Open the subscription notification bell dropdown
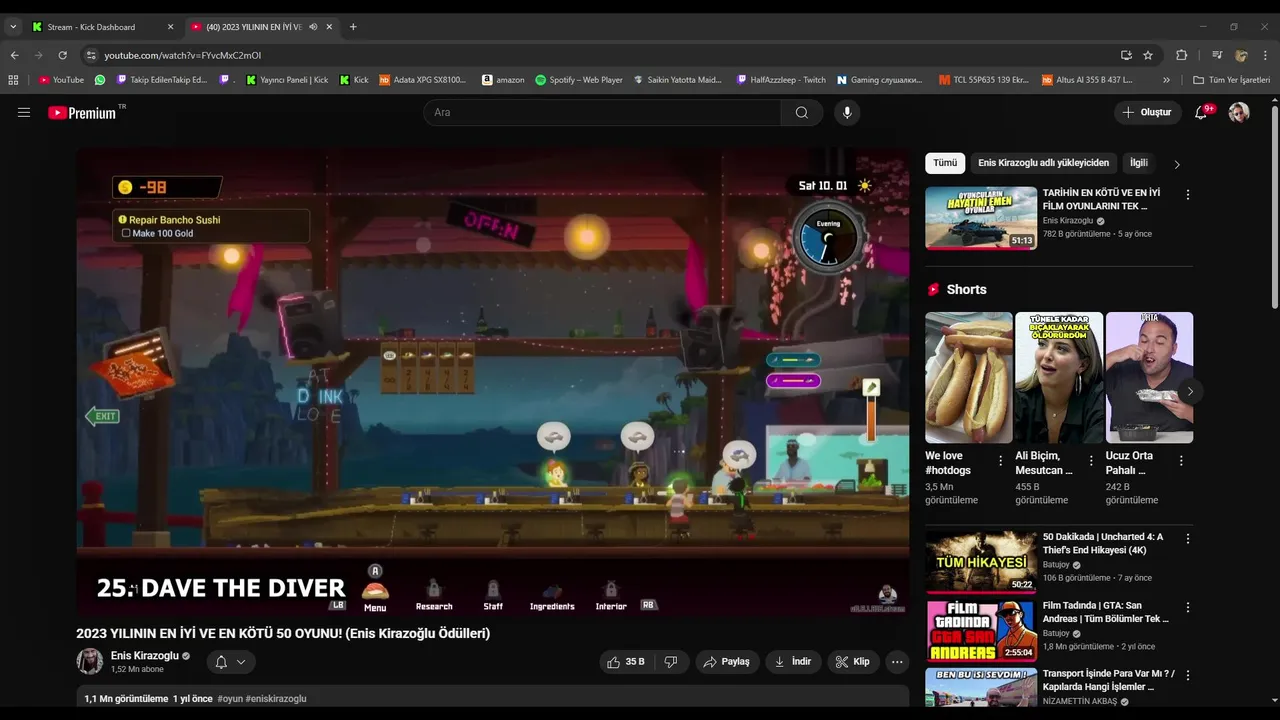The image size is (1280, 720). click(x=231, y=662)
